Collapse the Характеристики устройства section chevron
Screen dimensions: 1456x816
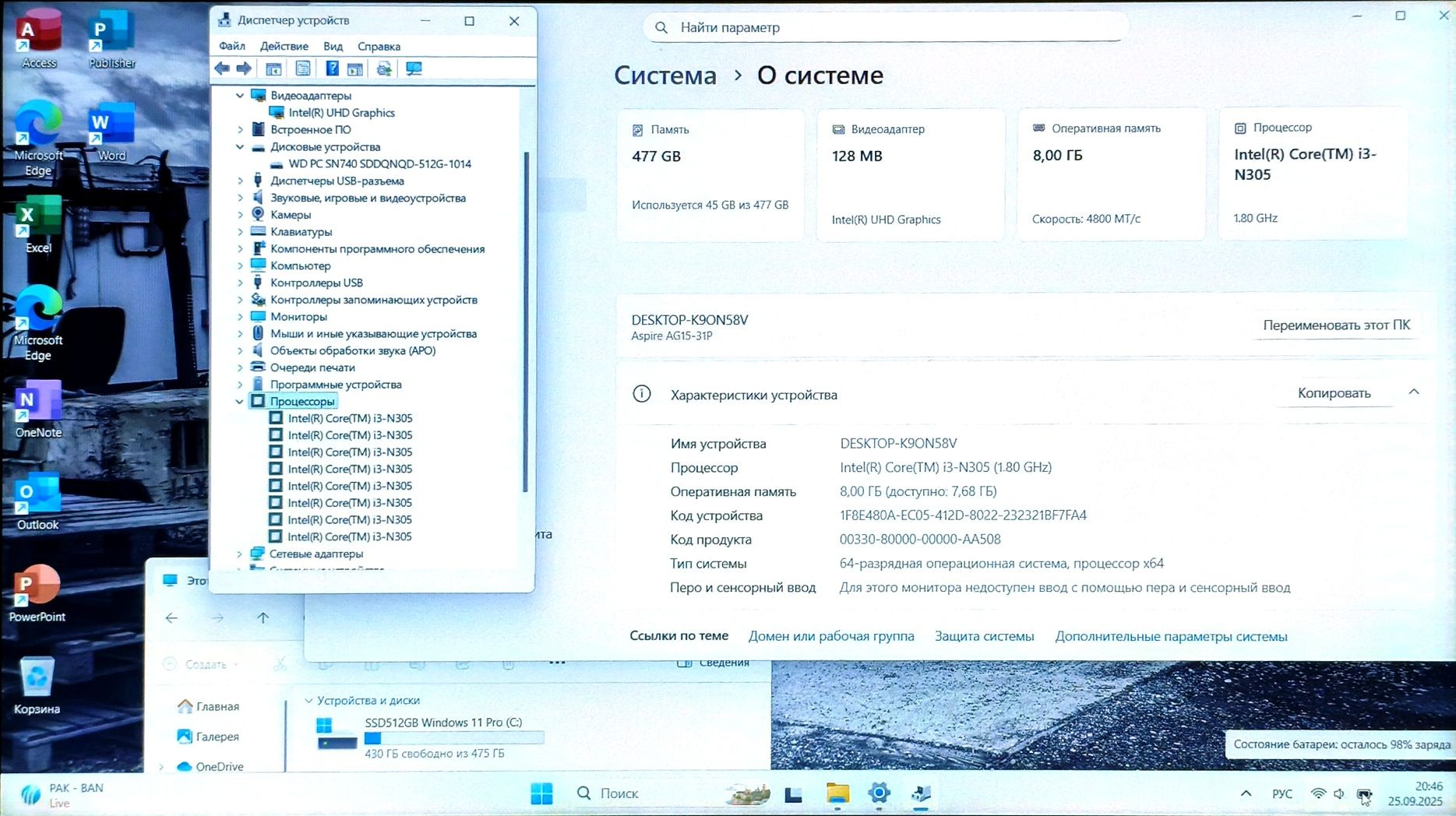[x=1414, y=392]
